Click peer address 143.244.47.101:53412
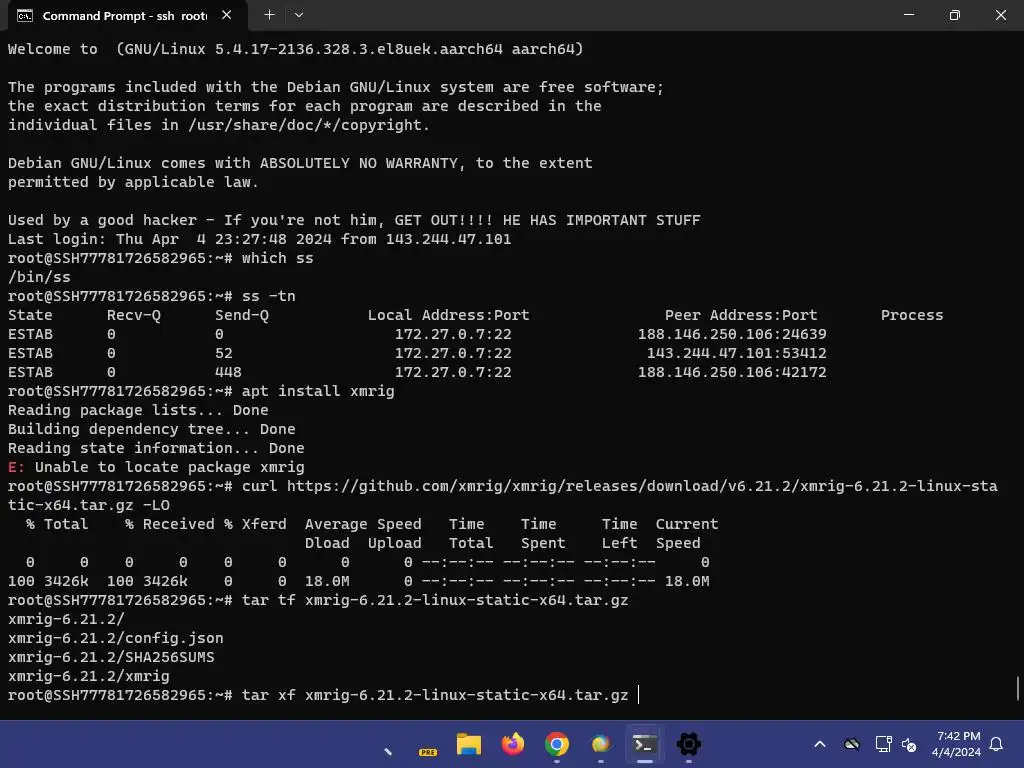 pyautogui.click(x=737, y=353)
